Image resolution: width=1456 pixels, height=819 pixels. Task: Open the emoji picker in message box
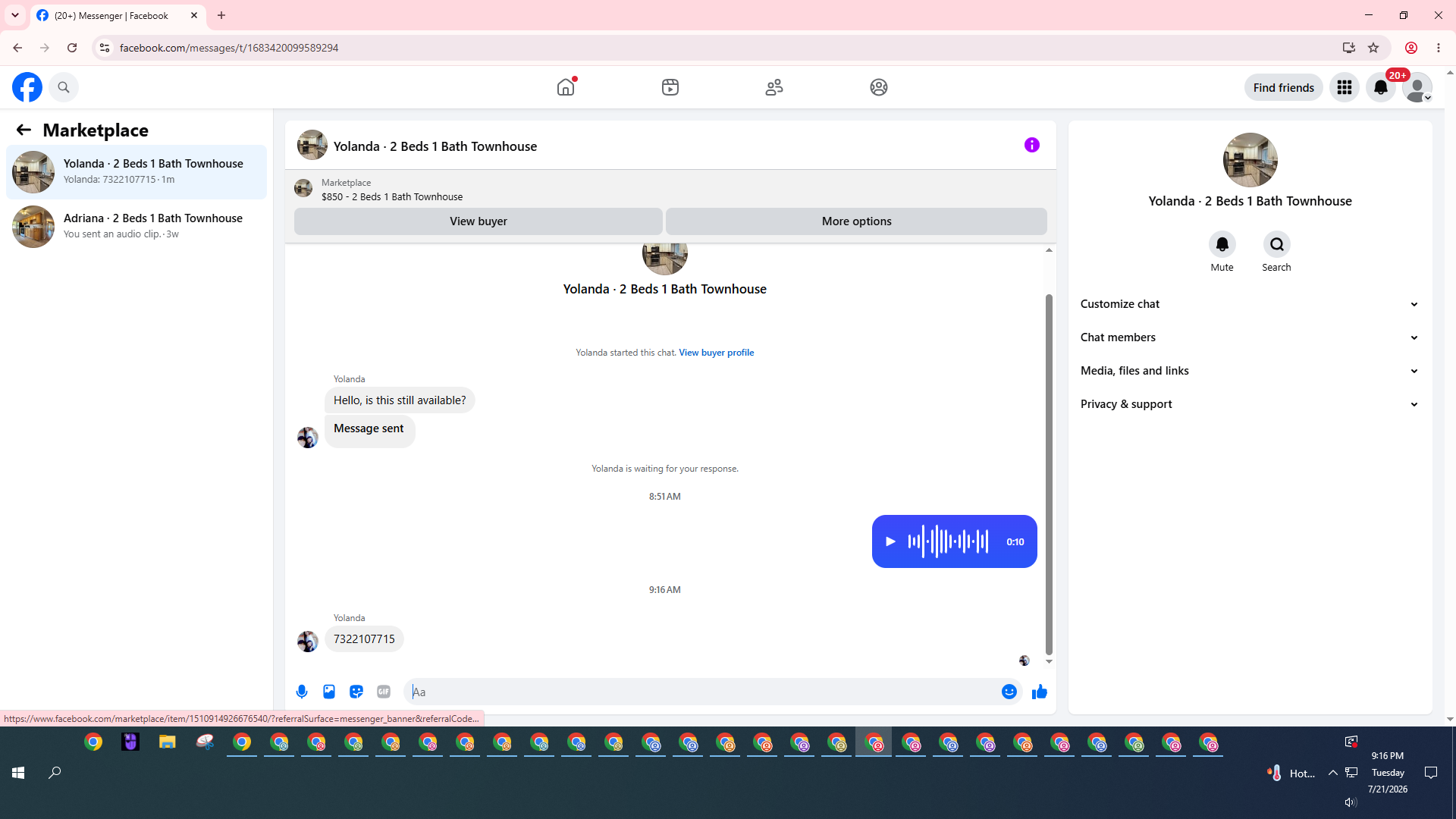click(1009, 692)
